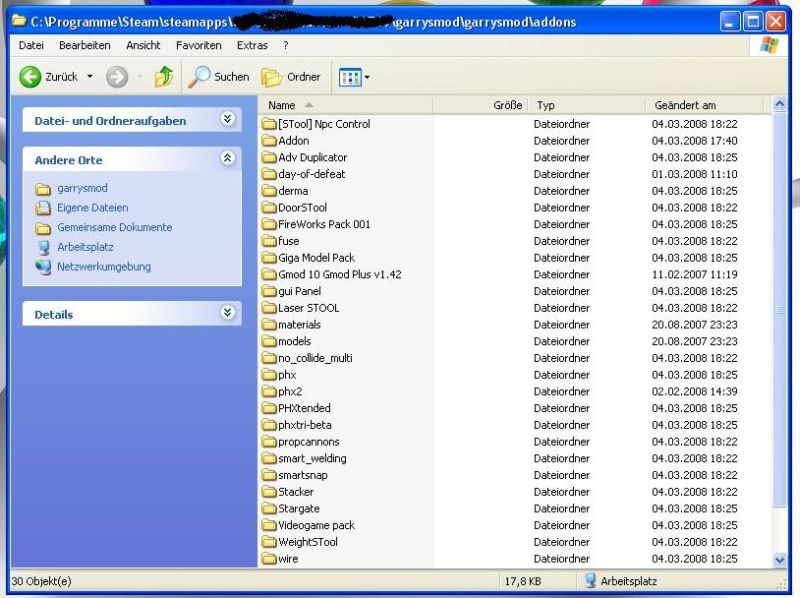
Task: Select the Laser STOOL folder icon
Action: coord(269,308)
